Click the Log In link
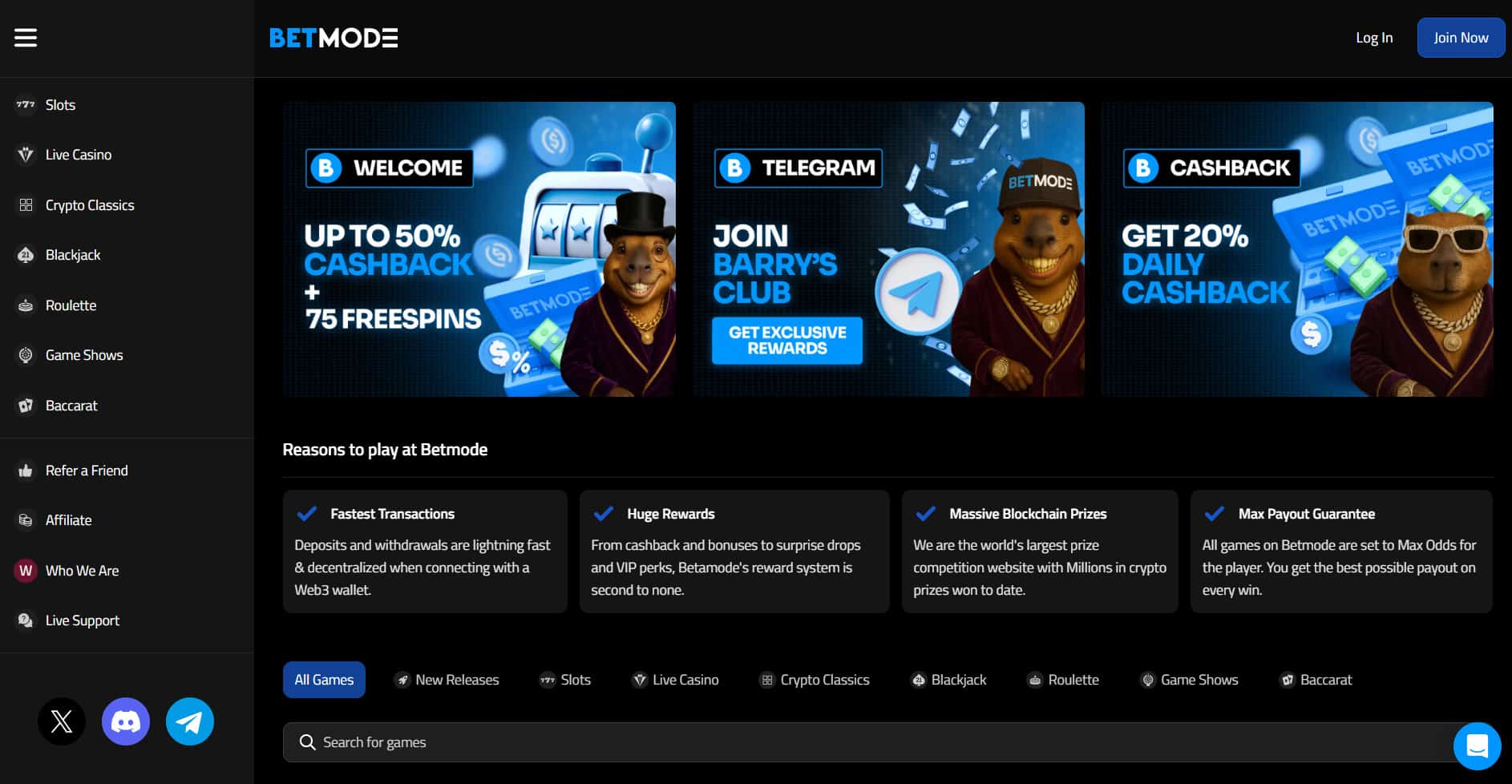This screenshot has height=784, width=1512. [1374, 38]
